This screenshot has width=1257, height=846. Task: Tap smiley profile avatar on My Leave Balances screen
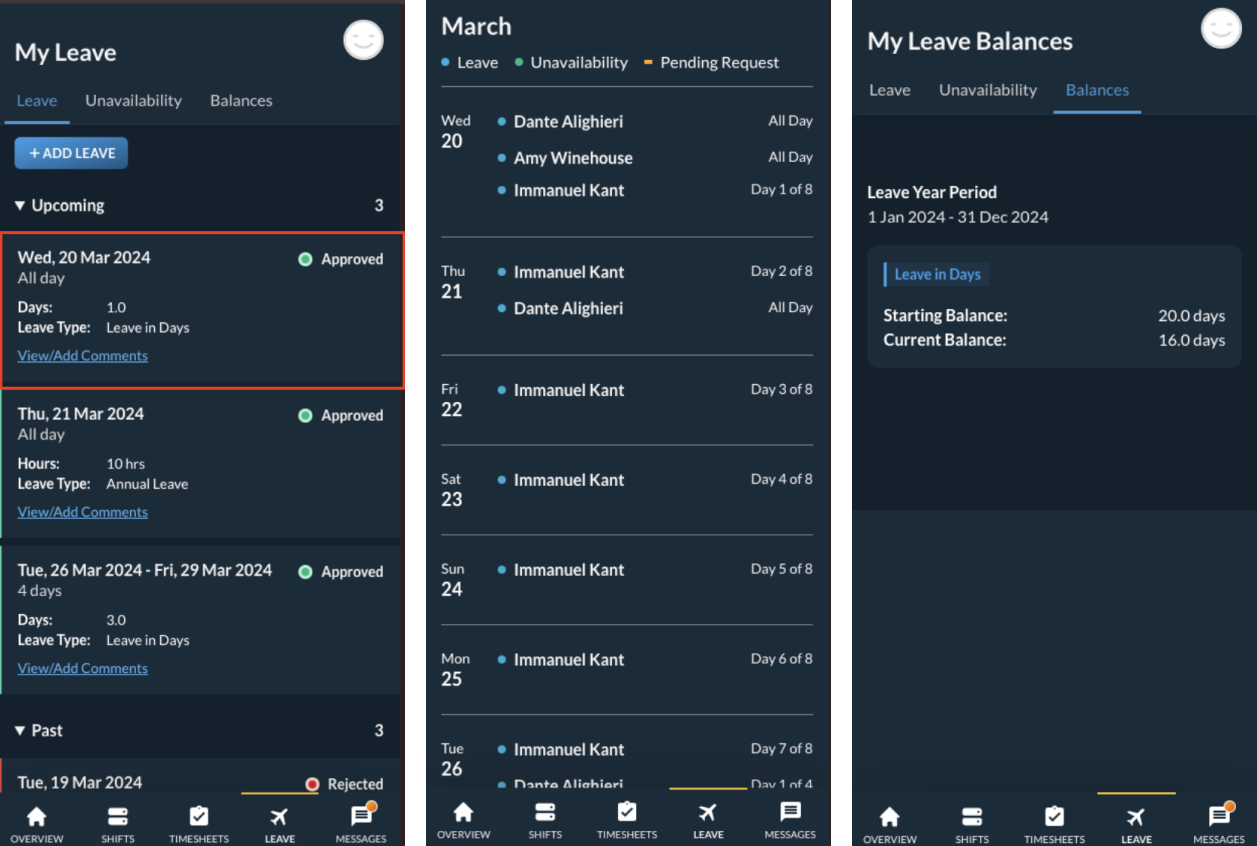(1220, 28)
